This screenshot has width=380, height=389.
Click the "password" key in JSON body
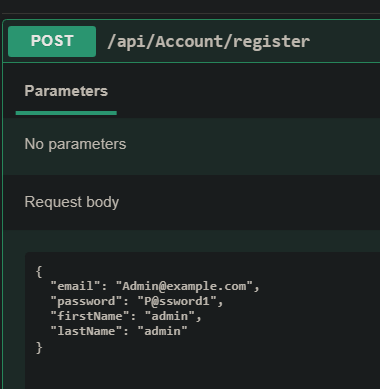pos(86,301)
